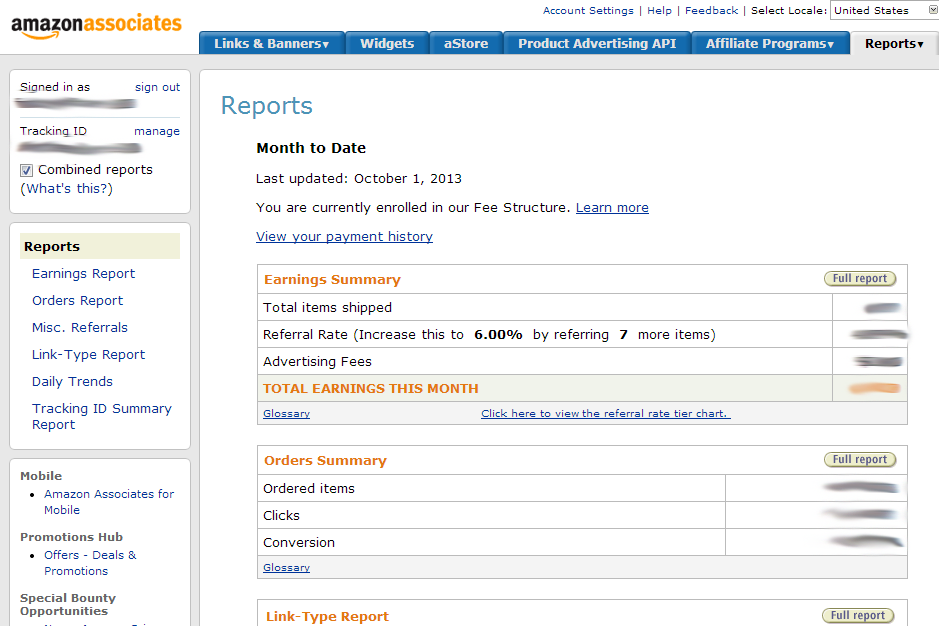The width and height of the screenshot is (939, 626).
Task: Open Earnings Report in sidebar
Action: [83, 274]
